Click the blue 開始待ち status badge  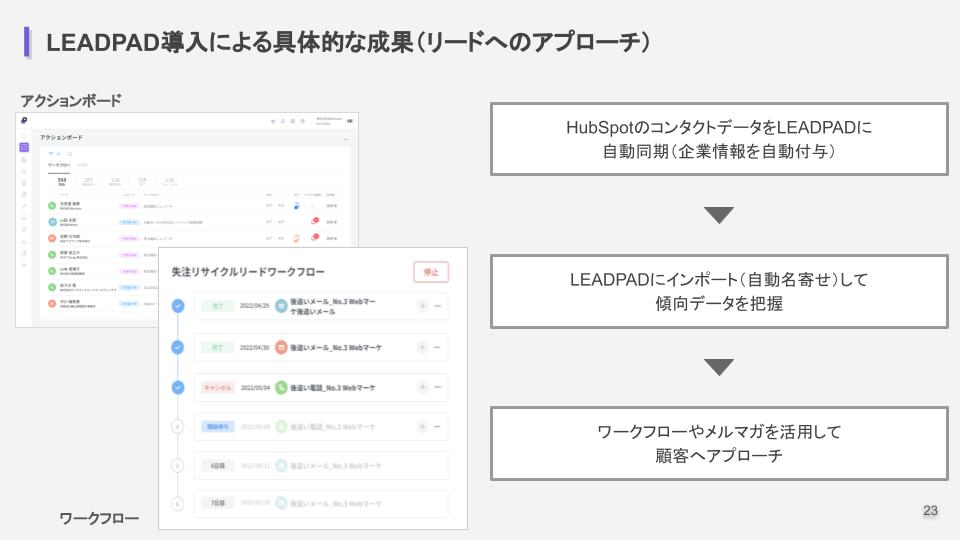217,426
